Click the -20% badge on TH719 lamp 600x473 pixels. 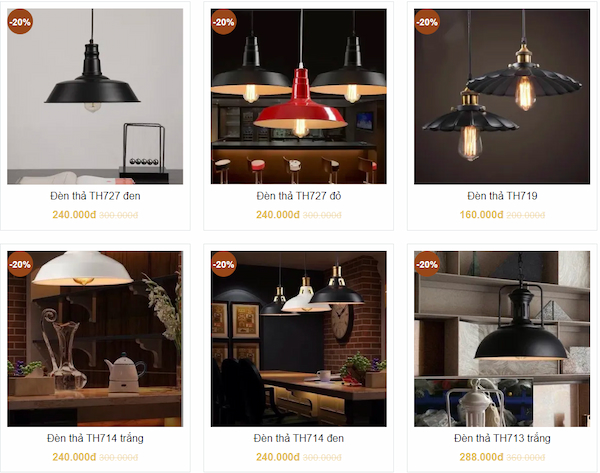(x=427, y=22)
